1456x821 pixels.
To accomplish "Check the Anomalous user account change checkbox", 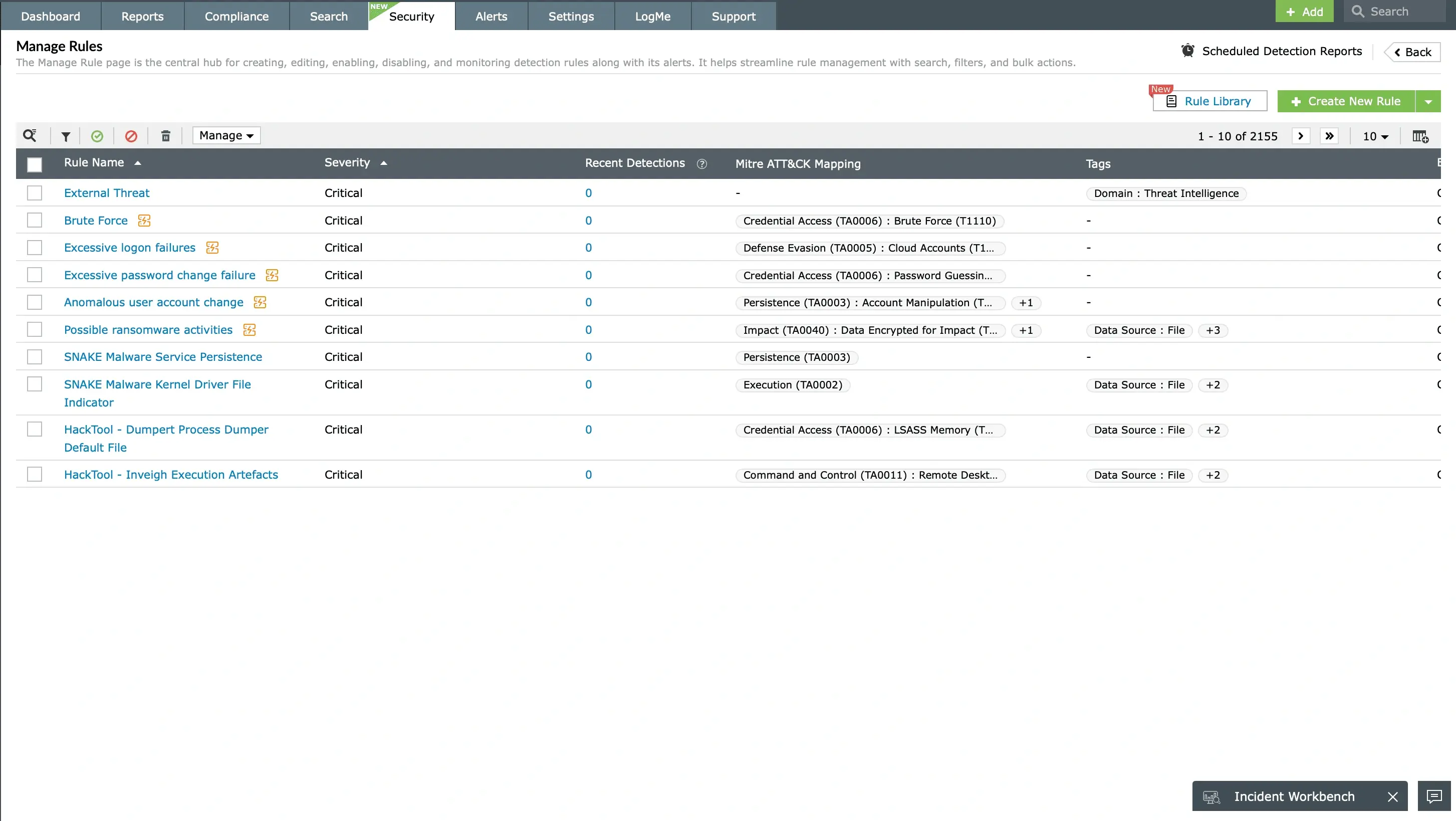I will click(x=35, y=302).
